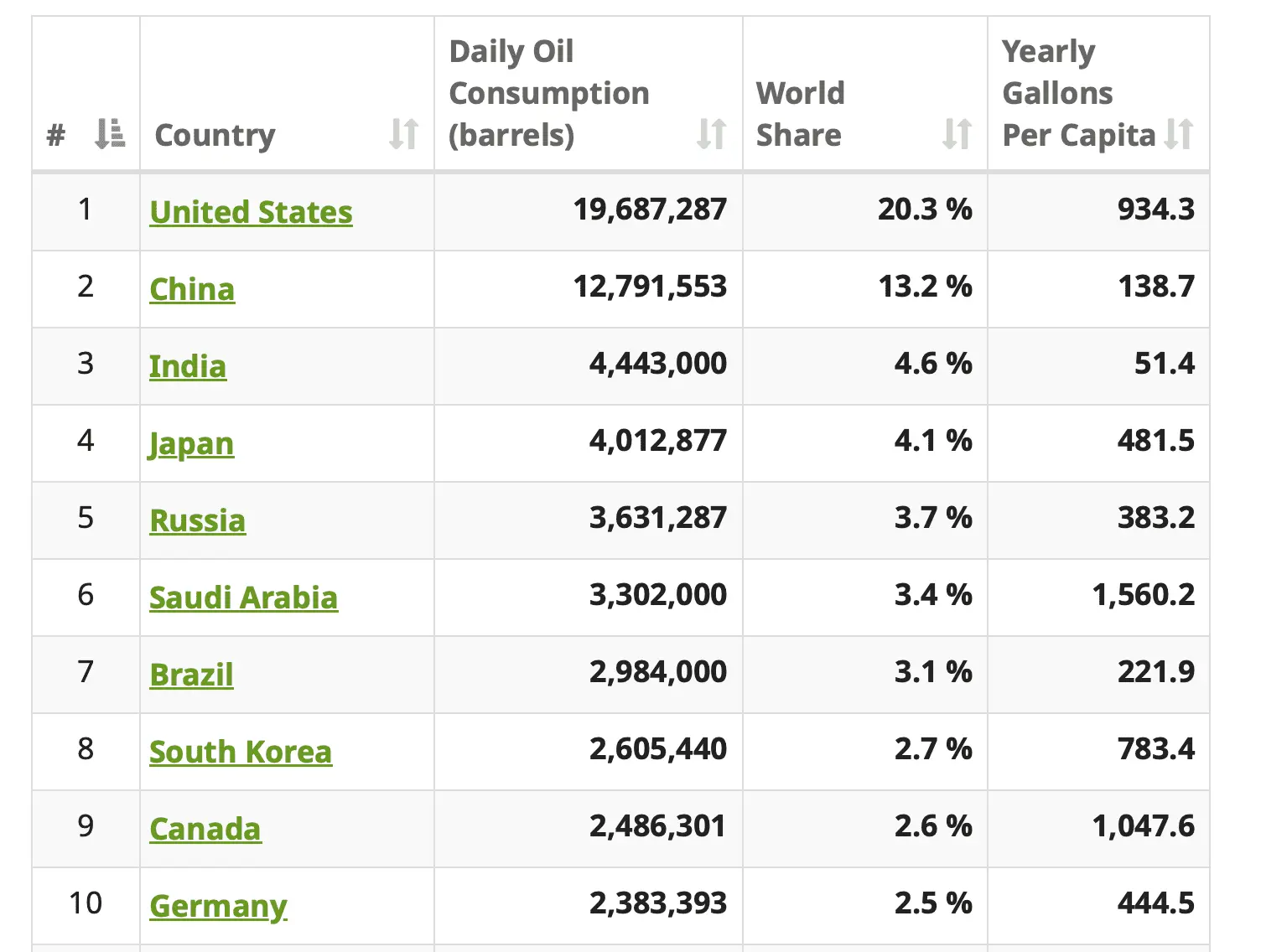This screenshot has height=952, width=1261.
Task: Open the United States link
Action: (x=251, y=212)
